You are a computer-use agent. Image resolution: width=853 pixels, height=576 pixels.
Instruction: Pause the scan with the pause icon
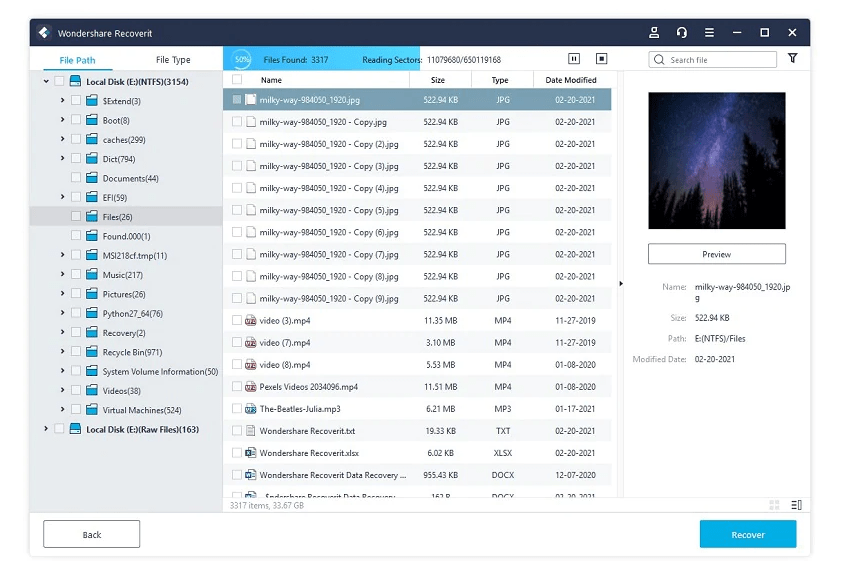(574, 60)
